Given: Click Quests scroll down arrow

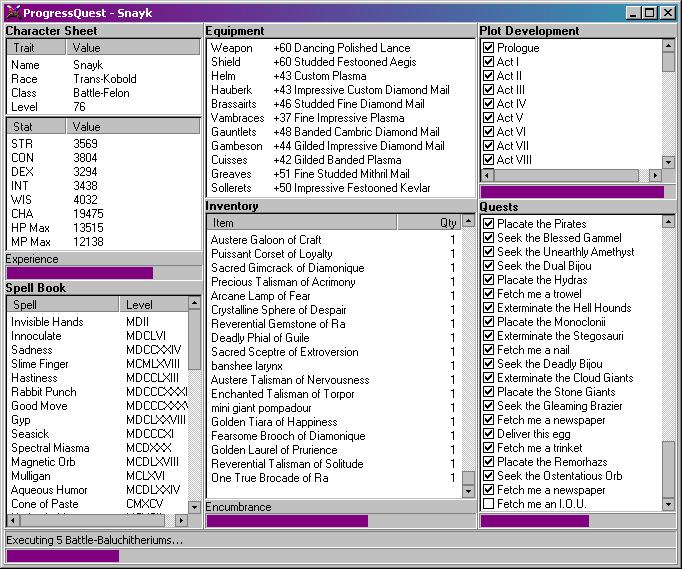Looking at the screenshot, I should pos(669,505).
